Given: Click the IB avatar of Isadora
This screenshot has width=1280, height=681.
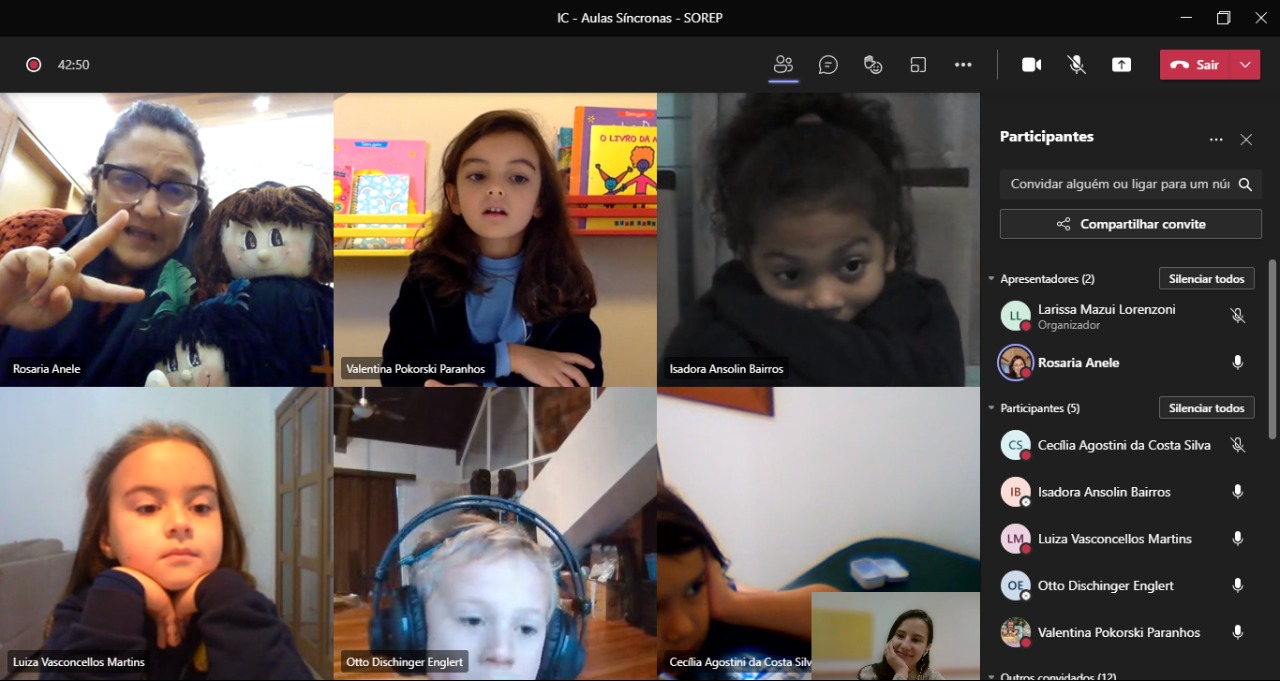Looking at the screenshot, I should tap(1016, 492).
